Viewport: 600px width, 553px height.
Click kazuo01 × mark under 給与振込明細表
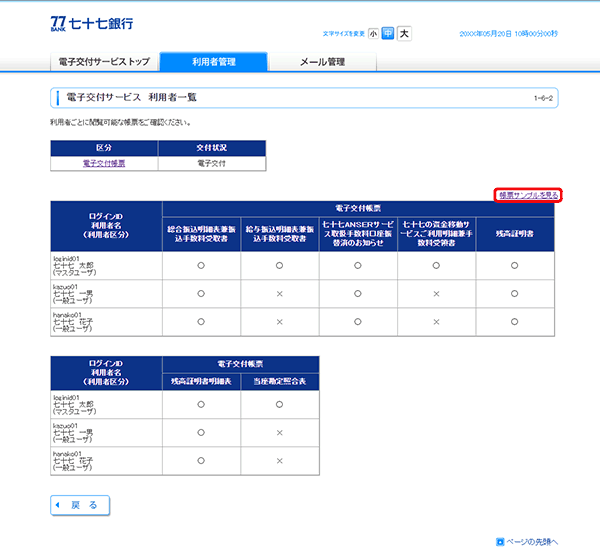pyautogui.click(x=280, y=294)
